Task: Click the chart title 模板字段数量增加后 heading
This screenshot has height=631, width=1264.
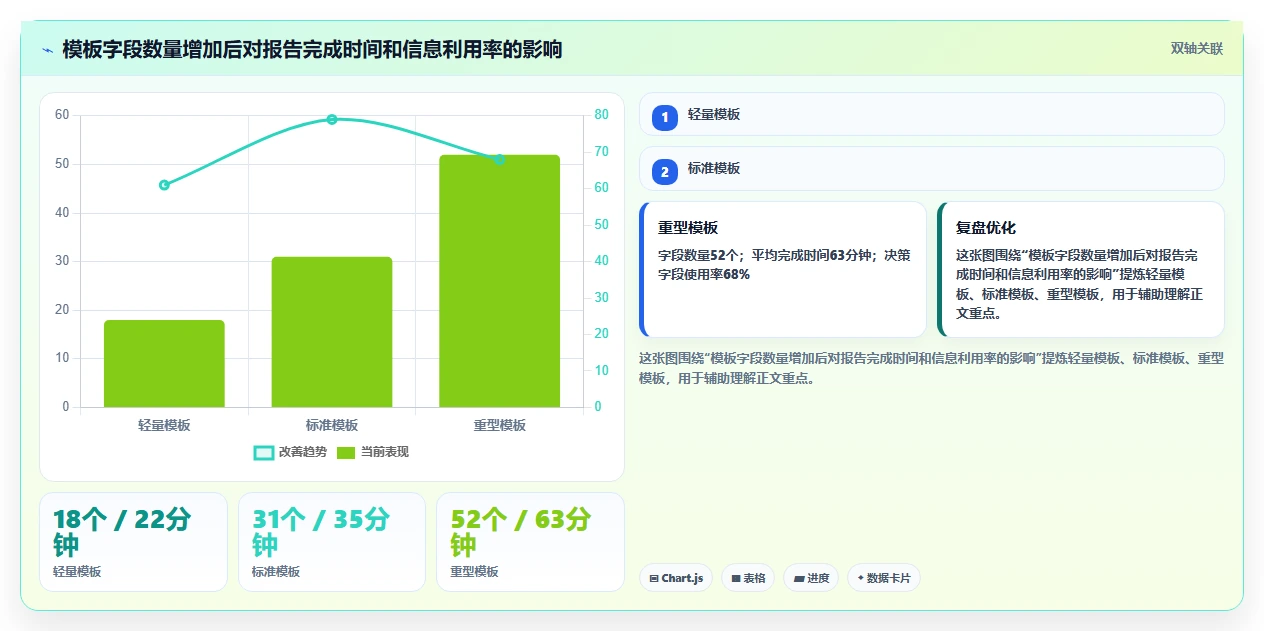Action: [x=312, y=49]
